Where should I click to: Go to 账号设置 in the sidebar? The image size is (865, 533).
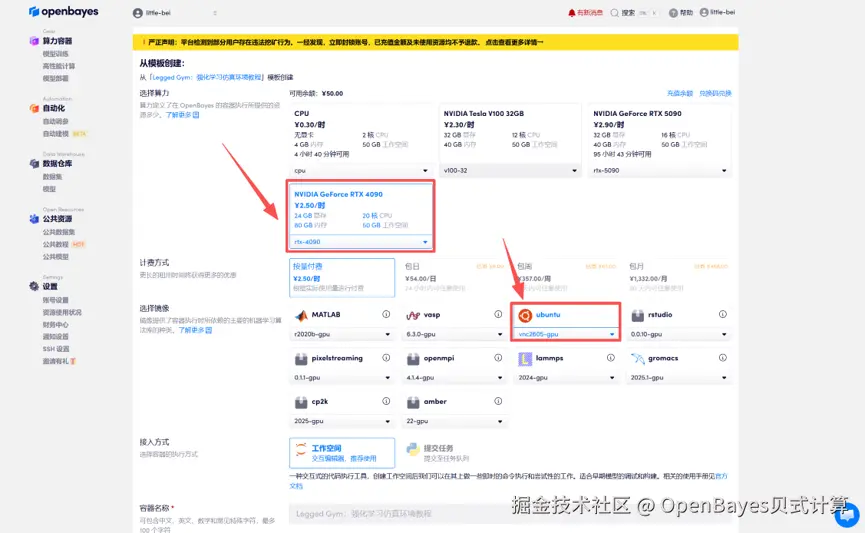(x=56, y=300)
